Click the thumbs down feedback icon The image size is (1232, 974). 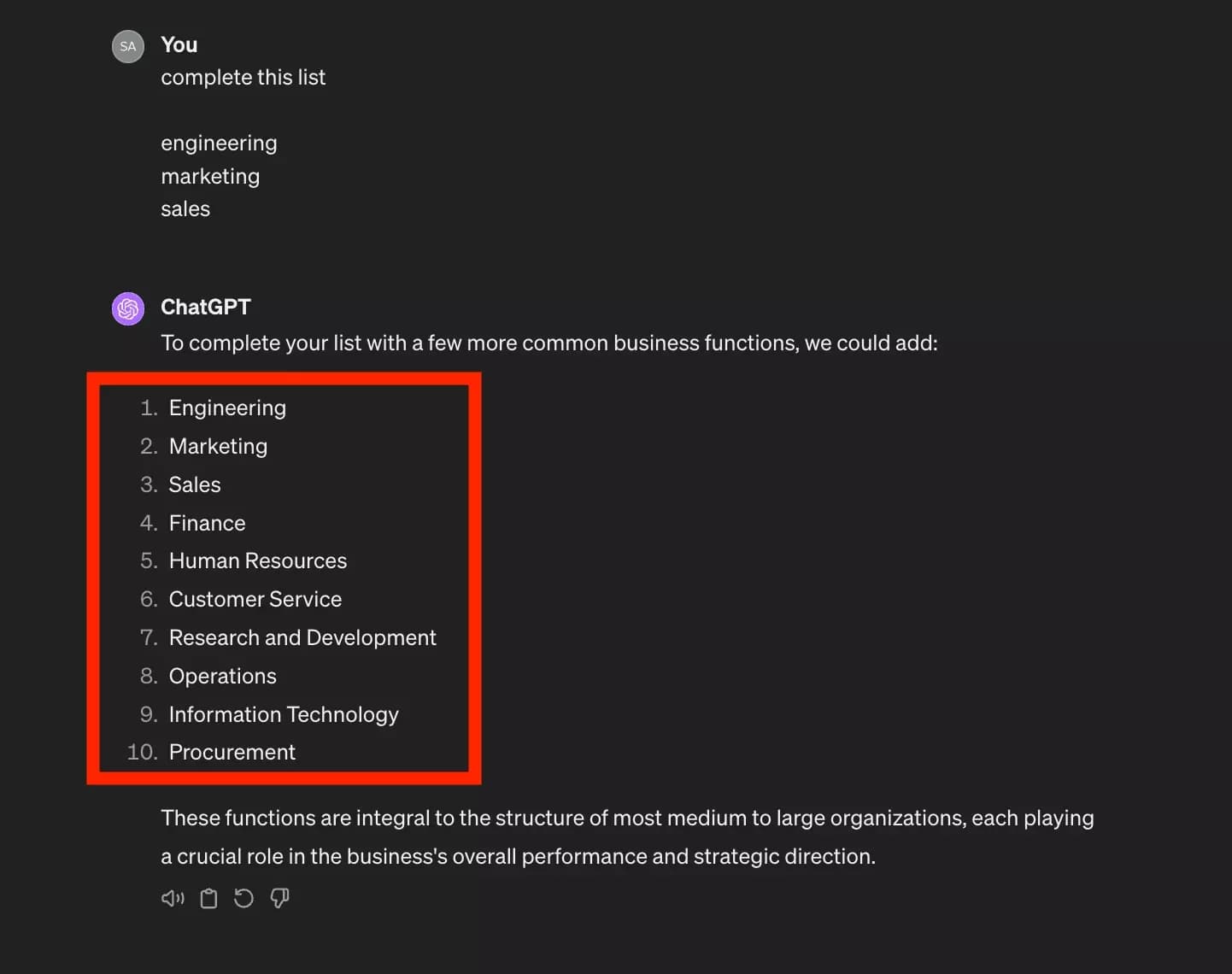tap(279, 898)
